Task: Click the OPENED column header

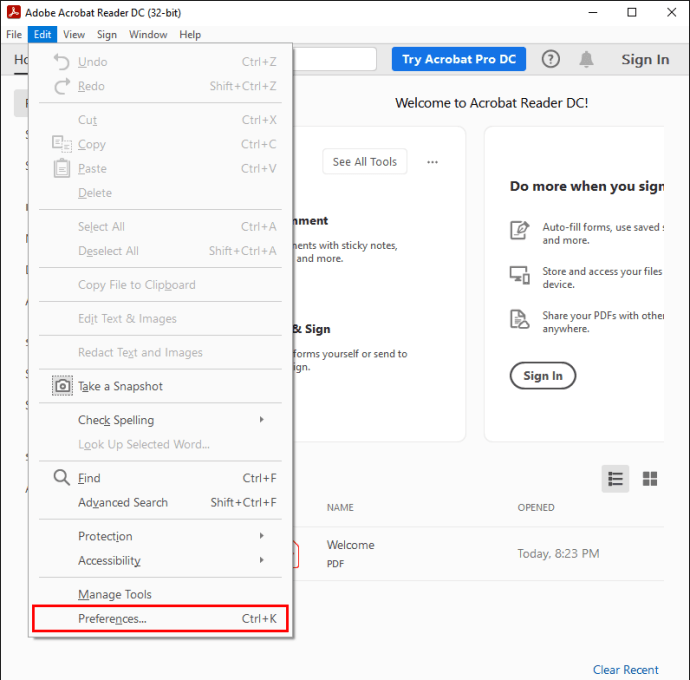Action: click(x=536, y=507)
